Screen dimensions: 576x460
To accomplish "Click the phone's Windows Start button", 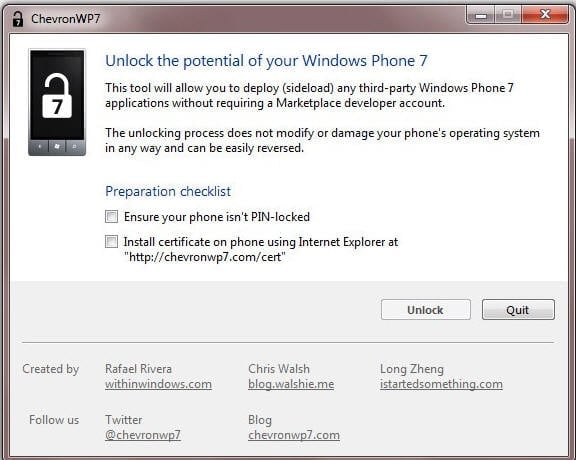I will tap(57, 147).
